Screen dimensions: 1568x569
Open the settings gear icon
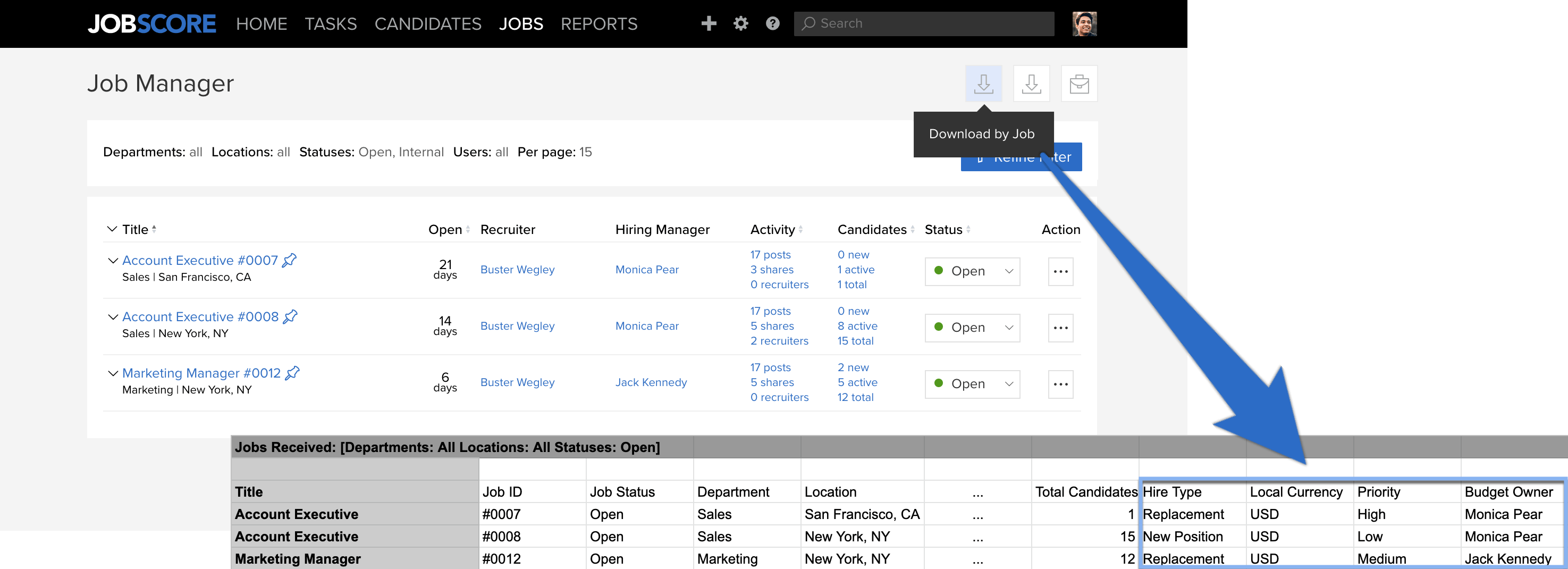[741, 24]
